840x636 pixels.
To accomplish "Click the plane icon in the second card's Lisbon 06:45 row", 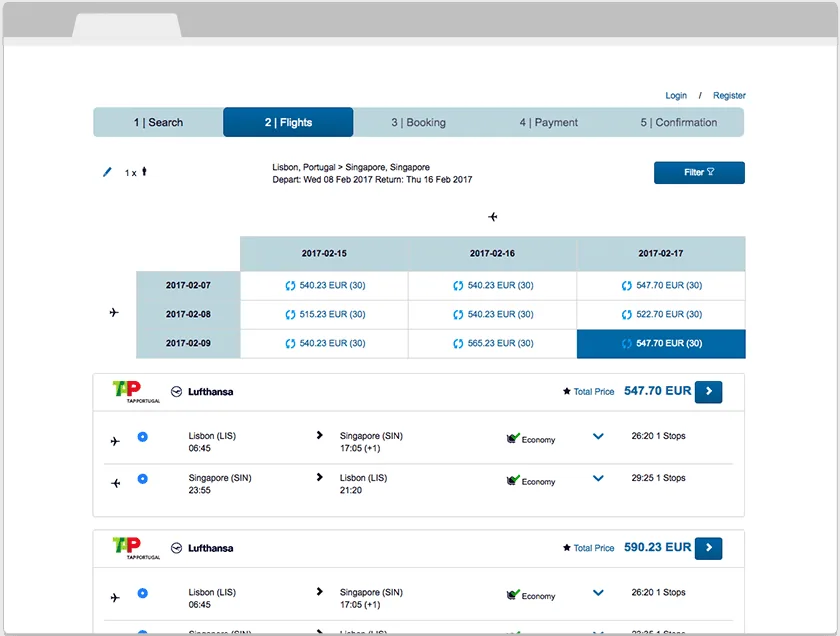I will click(x=115, y=597).
